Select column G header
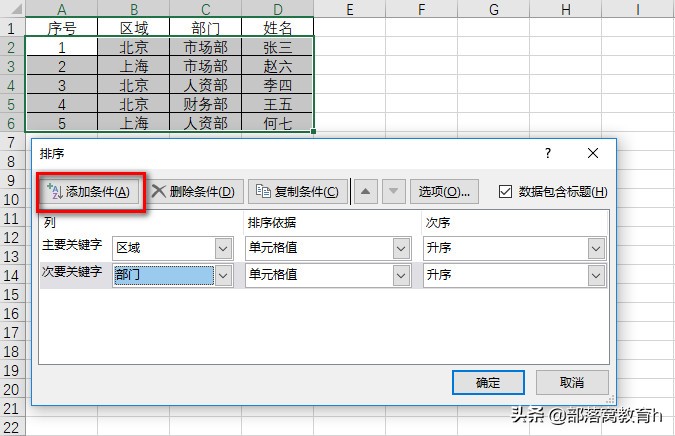 coord(493,9)
